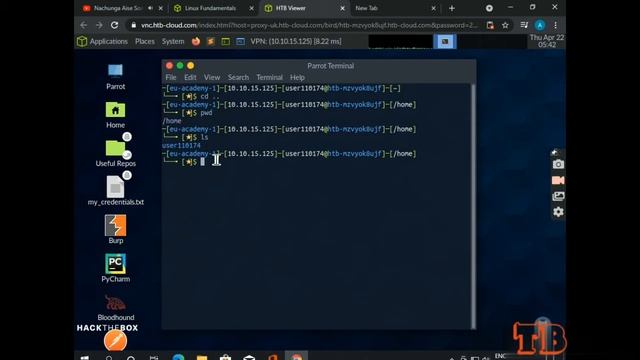
Task: Click the vnc.htb-cloud.com address bar
Action: point(309,25)
